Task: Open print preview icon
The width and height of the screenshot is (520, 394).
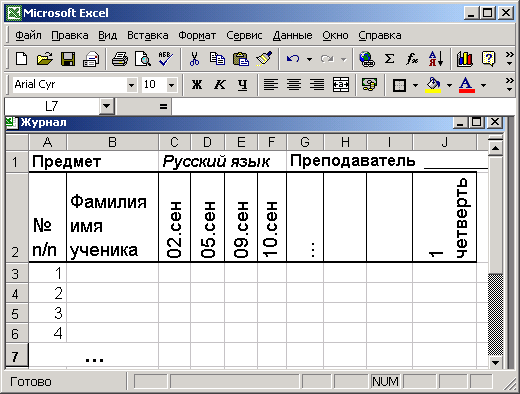Action: click(x=143, y=59)
